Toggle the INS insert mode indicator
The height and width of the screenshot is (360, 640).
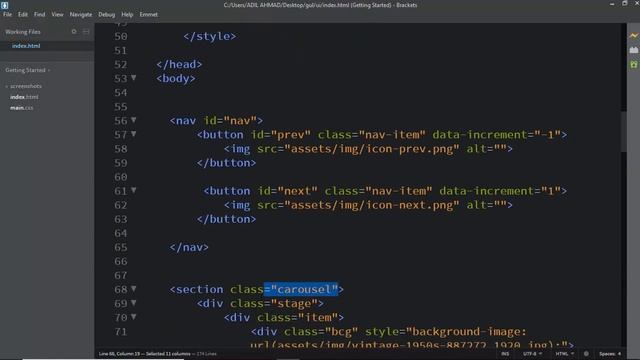pos(505,354)
